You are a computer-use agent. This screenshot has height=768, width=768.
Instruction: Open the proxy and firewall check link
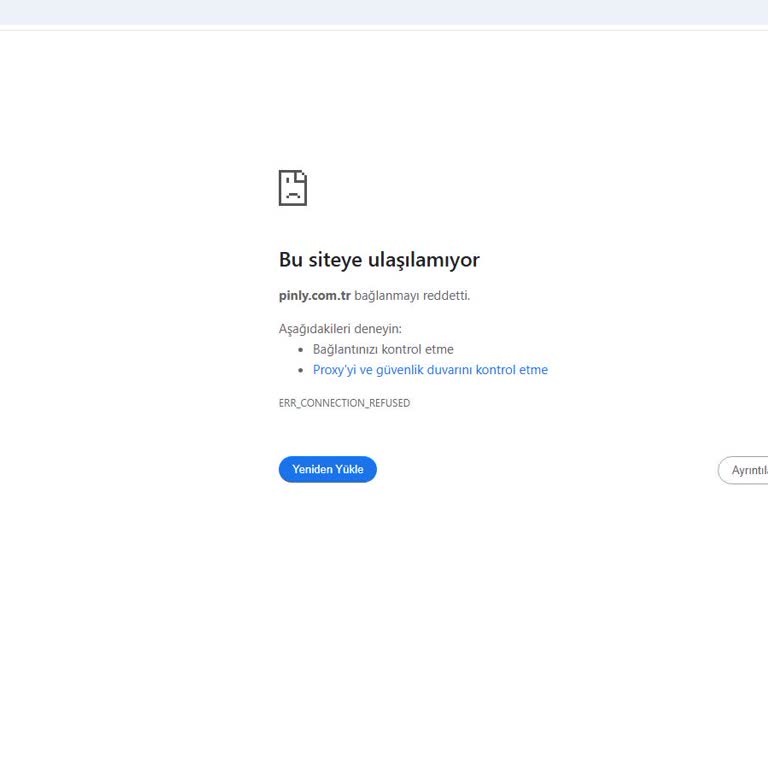(x=430, y=370)
